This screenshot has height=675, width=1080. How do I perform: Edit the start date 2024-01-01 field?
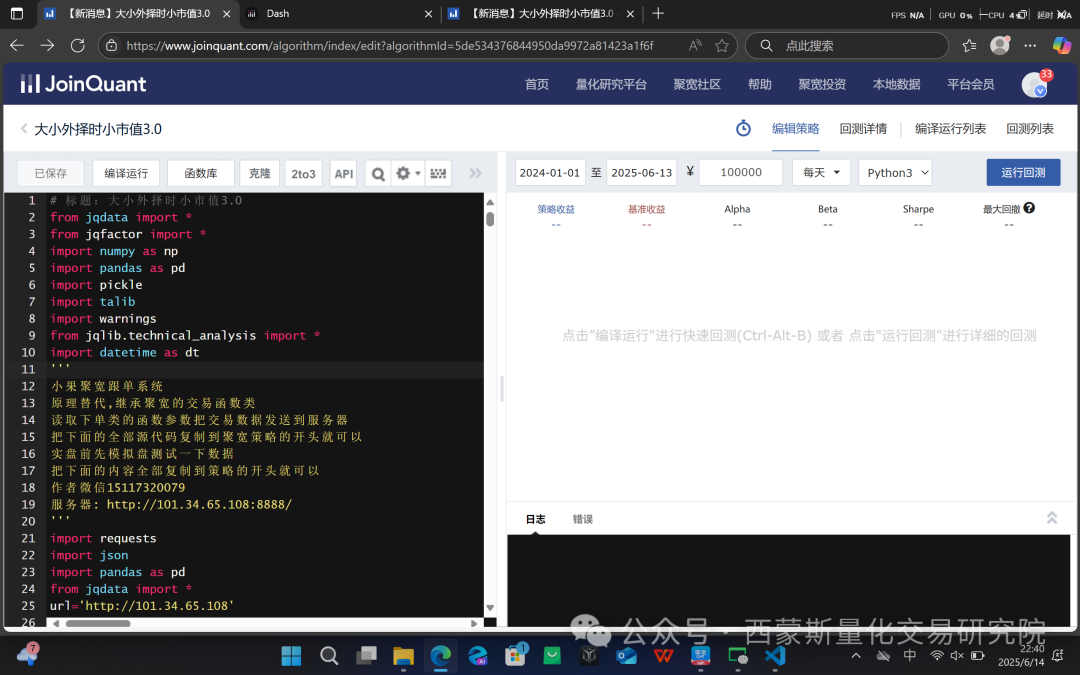(550, 172)
